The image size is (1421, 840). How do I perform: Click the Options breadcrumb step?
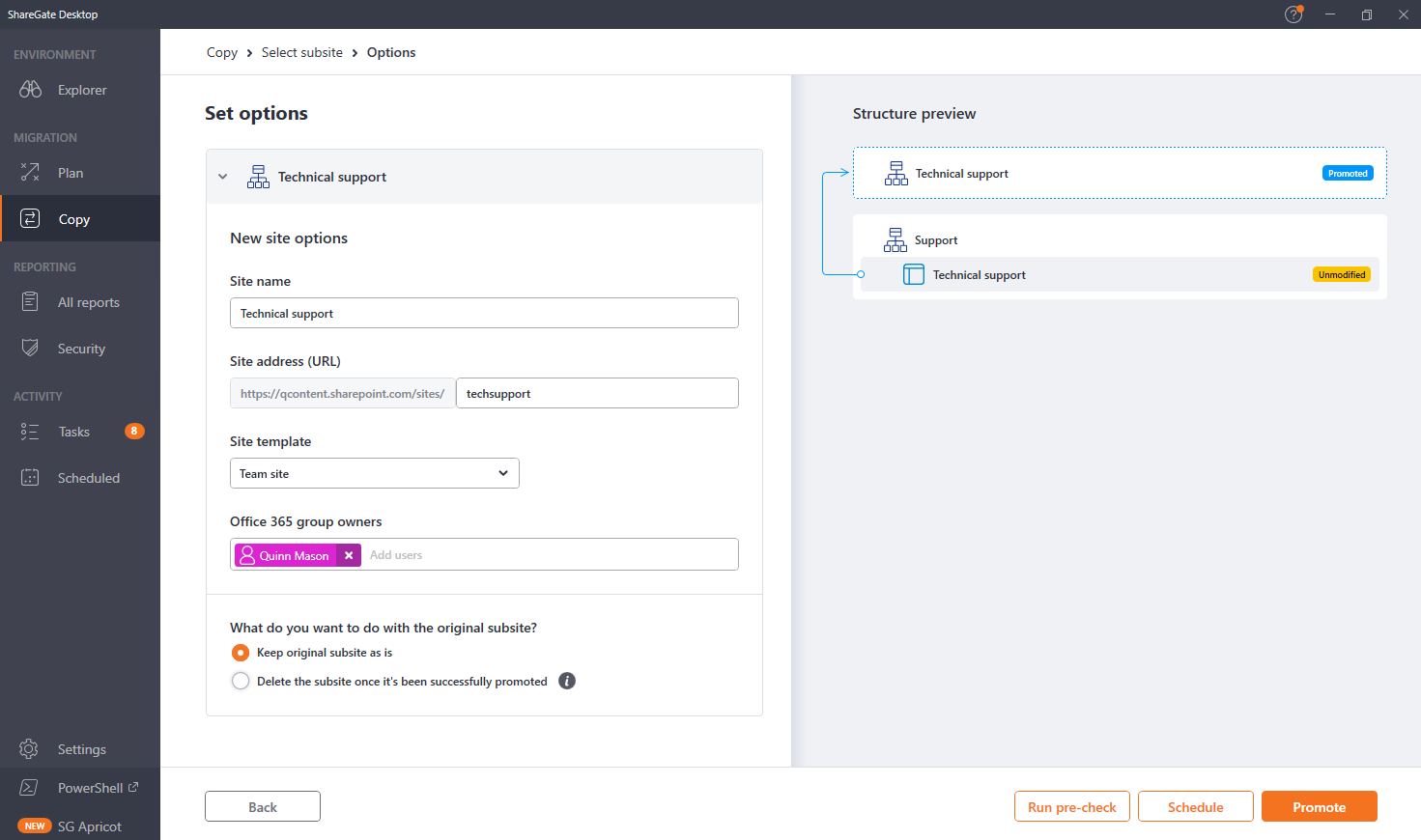(391, 52)
